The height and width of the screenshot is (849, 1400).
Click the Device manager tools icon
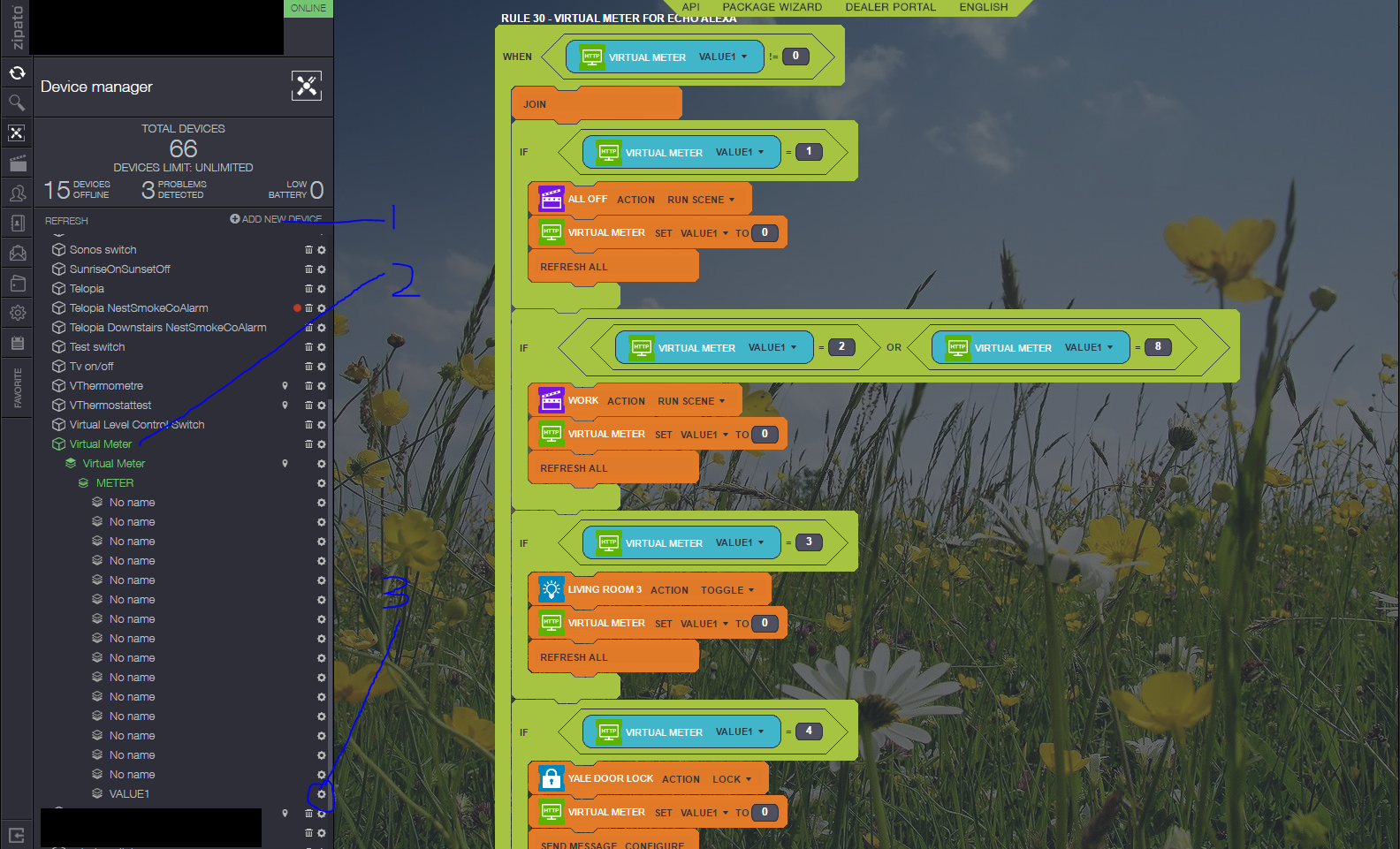(x=307, y=86)
